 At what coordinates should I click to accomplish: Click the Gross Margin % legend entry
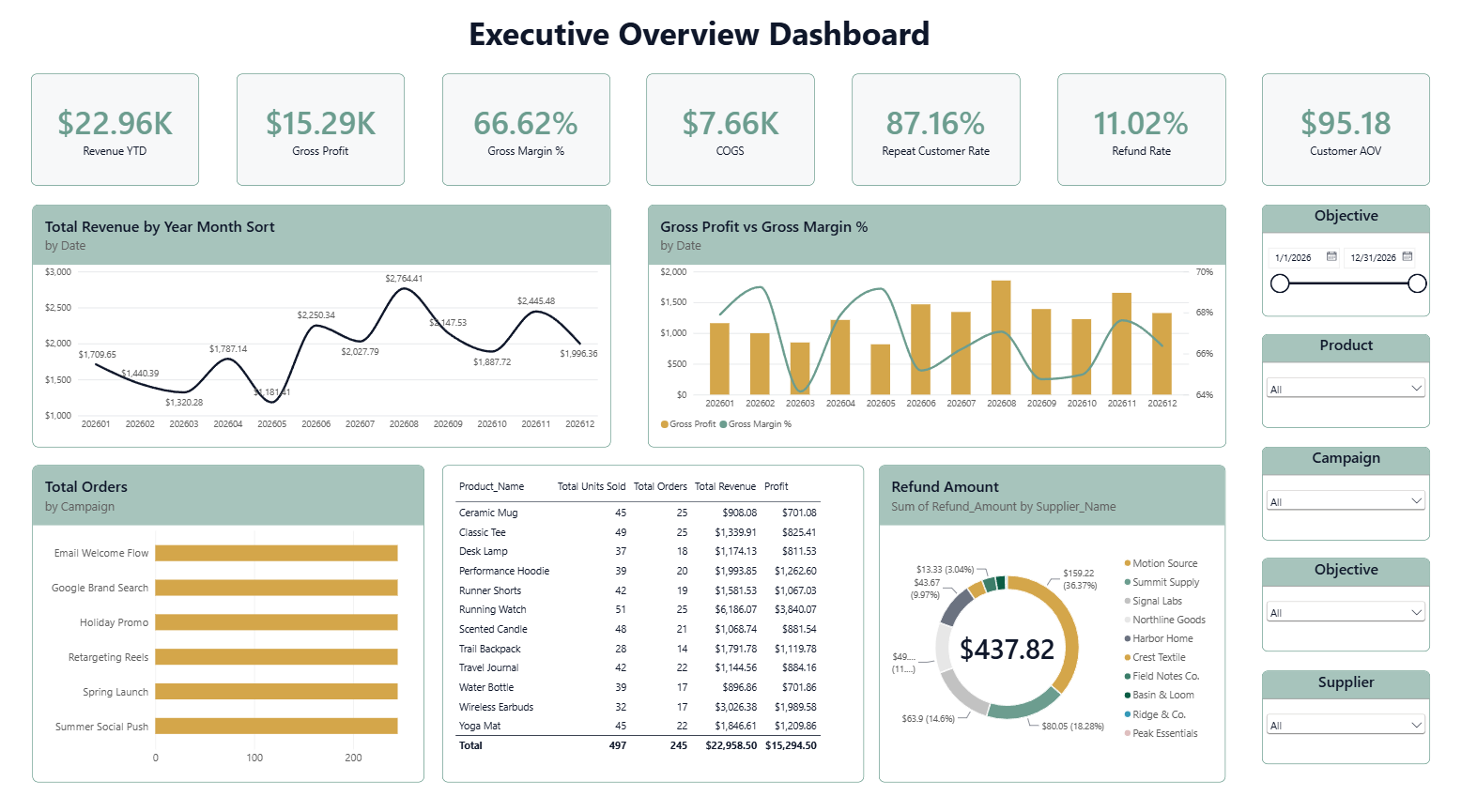[x=756, y=424]
